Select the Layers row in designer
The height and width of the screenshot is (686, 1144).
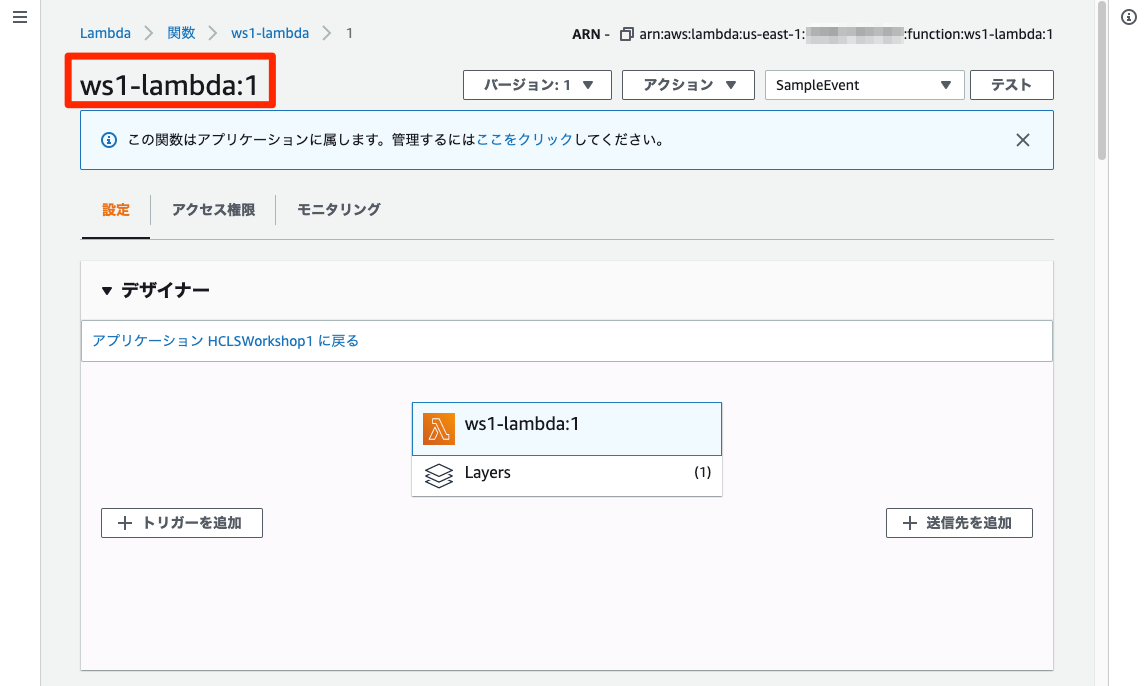click(567, 476)
